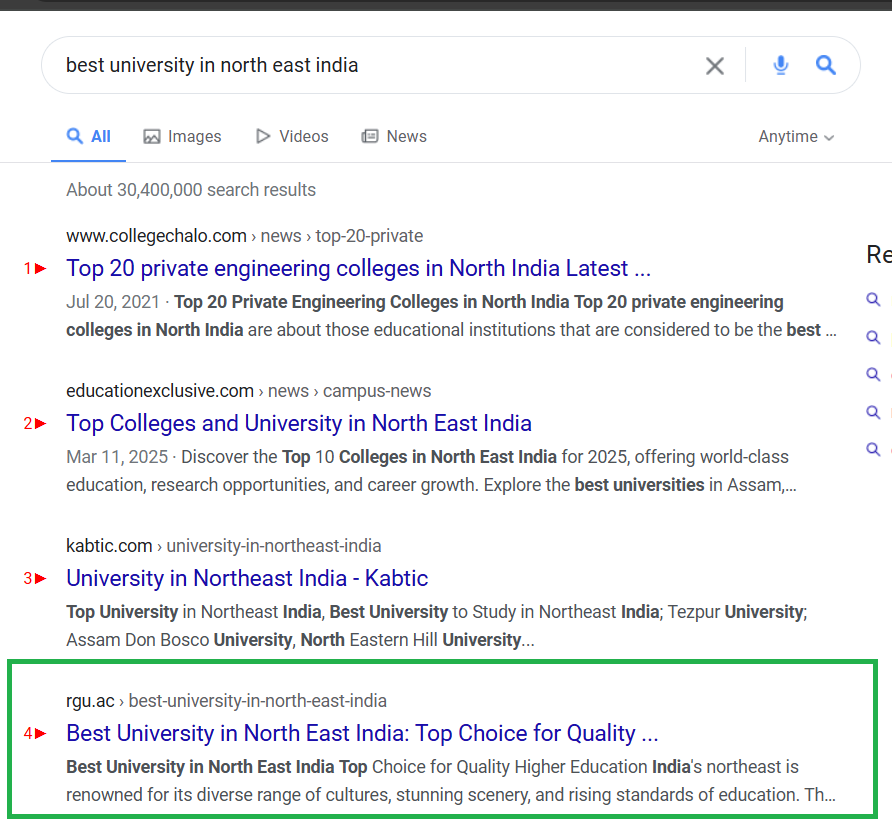The height and width of the screenshot is (831, 892).
Task: Clear the search query with the X icon
Action: point(714,66)
